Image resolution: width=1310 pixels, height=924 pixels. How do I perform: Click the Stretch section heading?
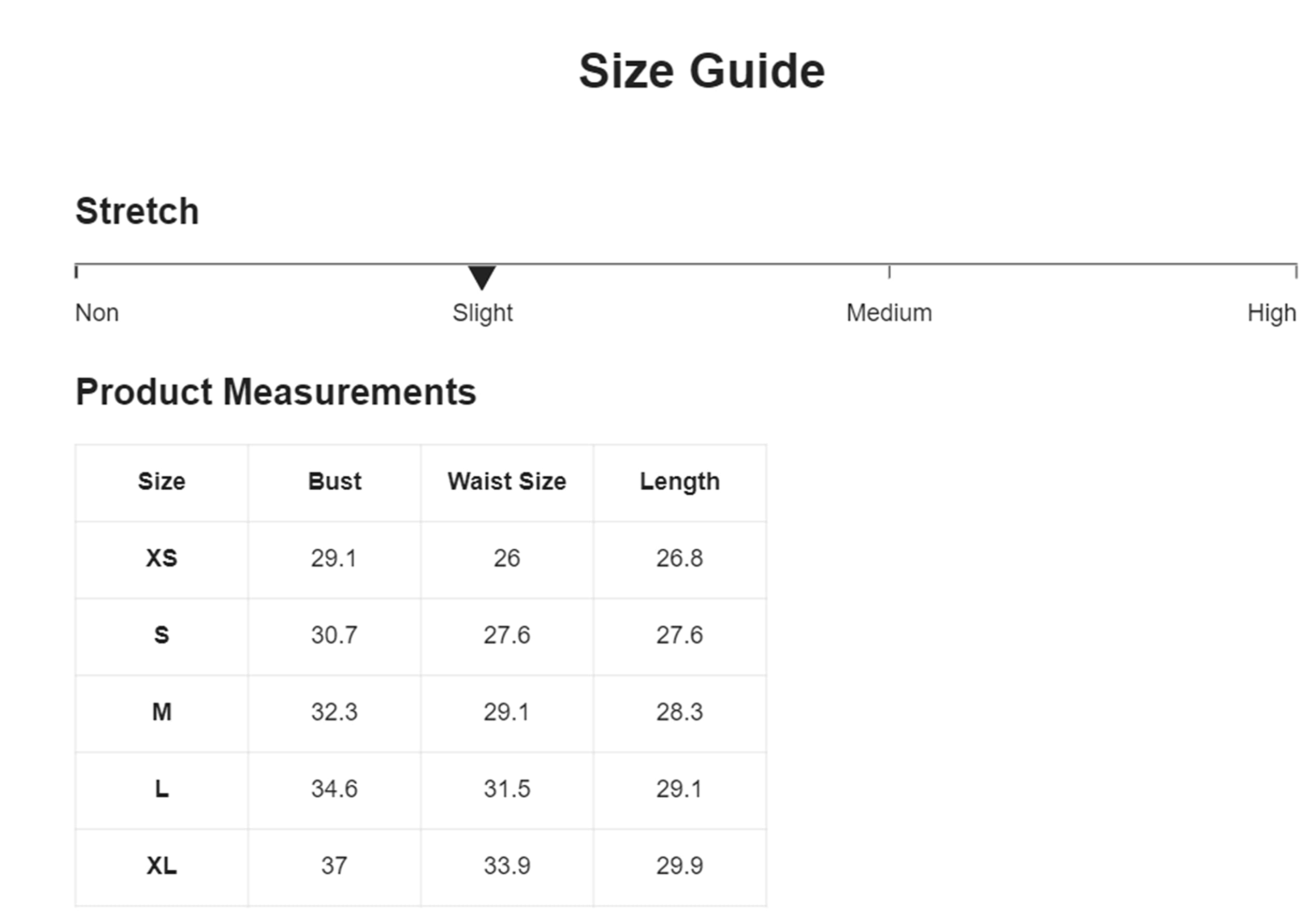pyautogui.click(x=137, y=211)
